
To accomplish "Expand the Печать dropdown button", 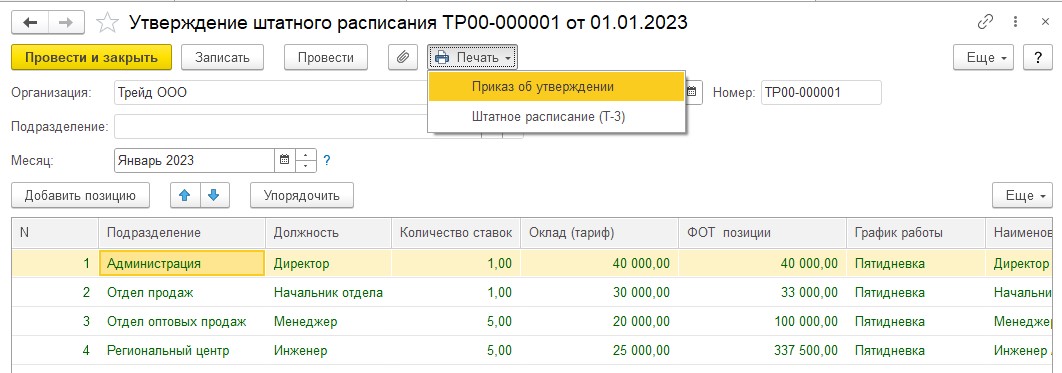I will (x=473, y=58).
